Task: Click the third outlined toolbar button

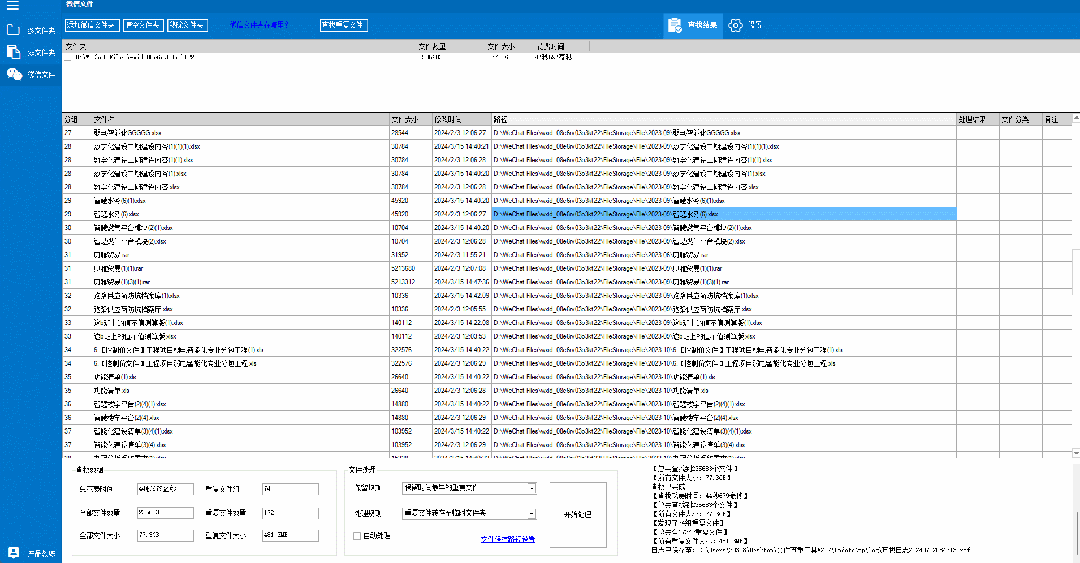Action: (x=187, y=25)
